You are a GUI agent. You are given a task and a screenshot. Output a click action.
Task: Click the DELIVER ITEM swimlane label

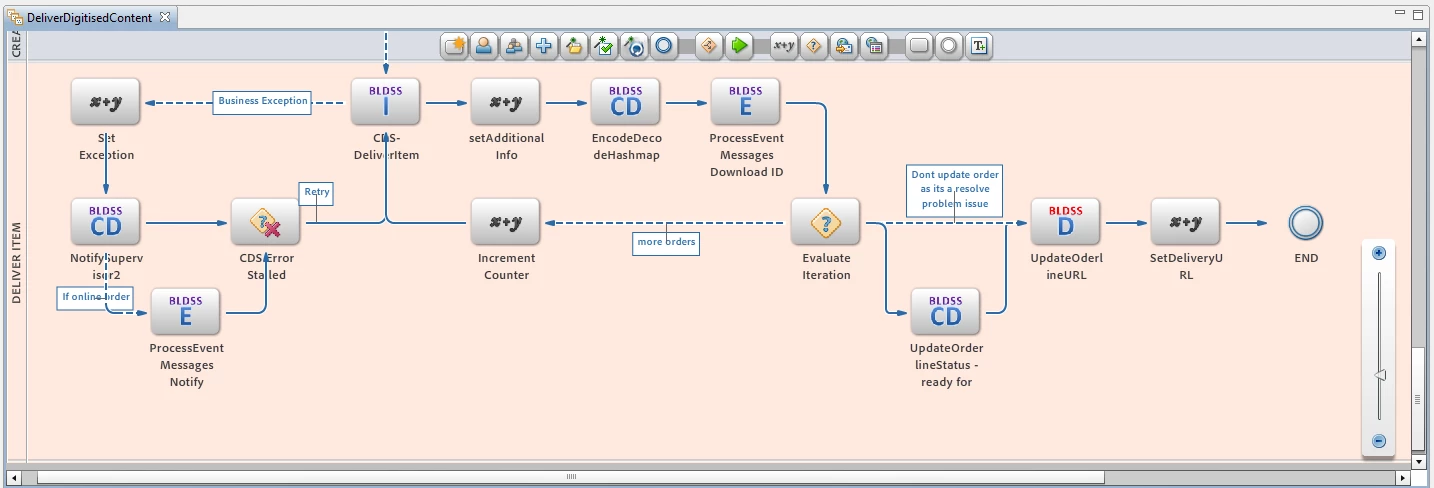pyautogui.click(x=16, y=262)
